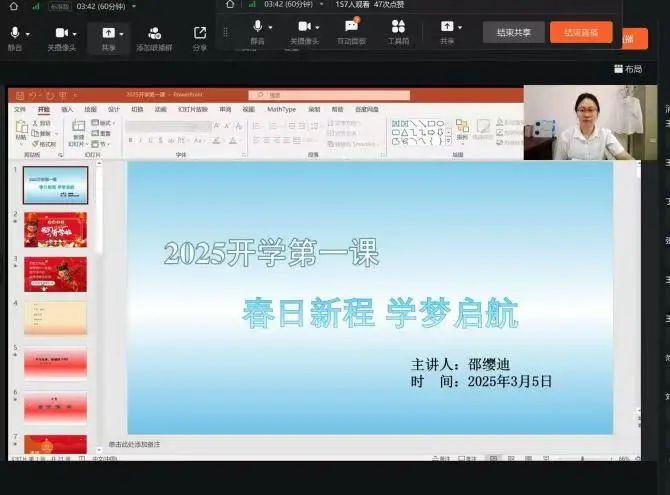Expand the dropdown arrow beside the microphone icon

(272, 27)
